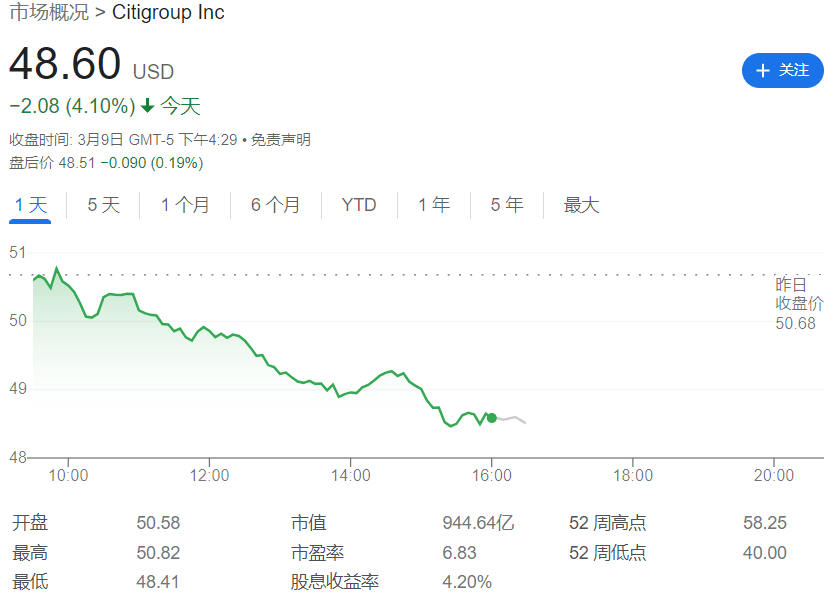View the YTD chart

coord(358,204)
